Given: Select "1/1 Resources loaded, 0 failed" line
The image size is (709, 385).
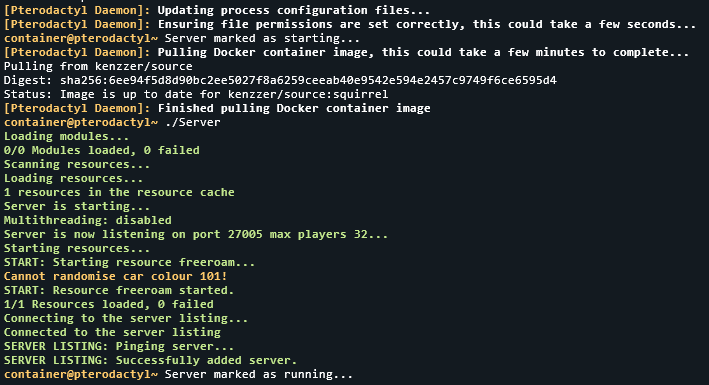Looking at the screenshot, I should tap(109, 304).
